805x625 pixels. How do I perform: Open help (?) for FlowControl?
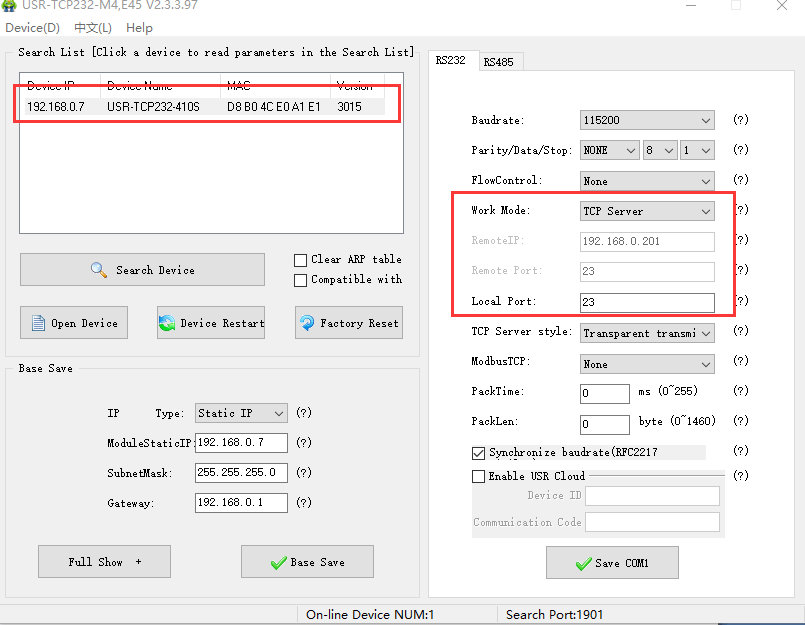click(741, 180)
